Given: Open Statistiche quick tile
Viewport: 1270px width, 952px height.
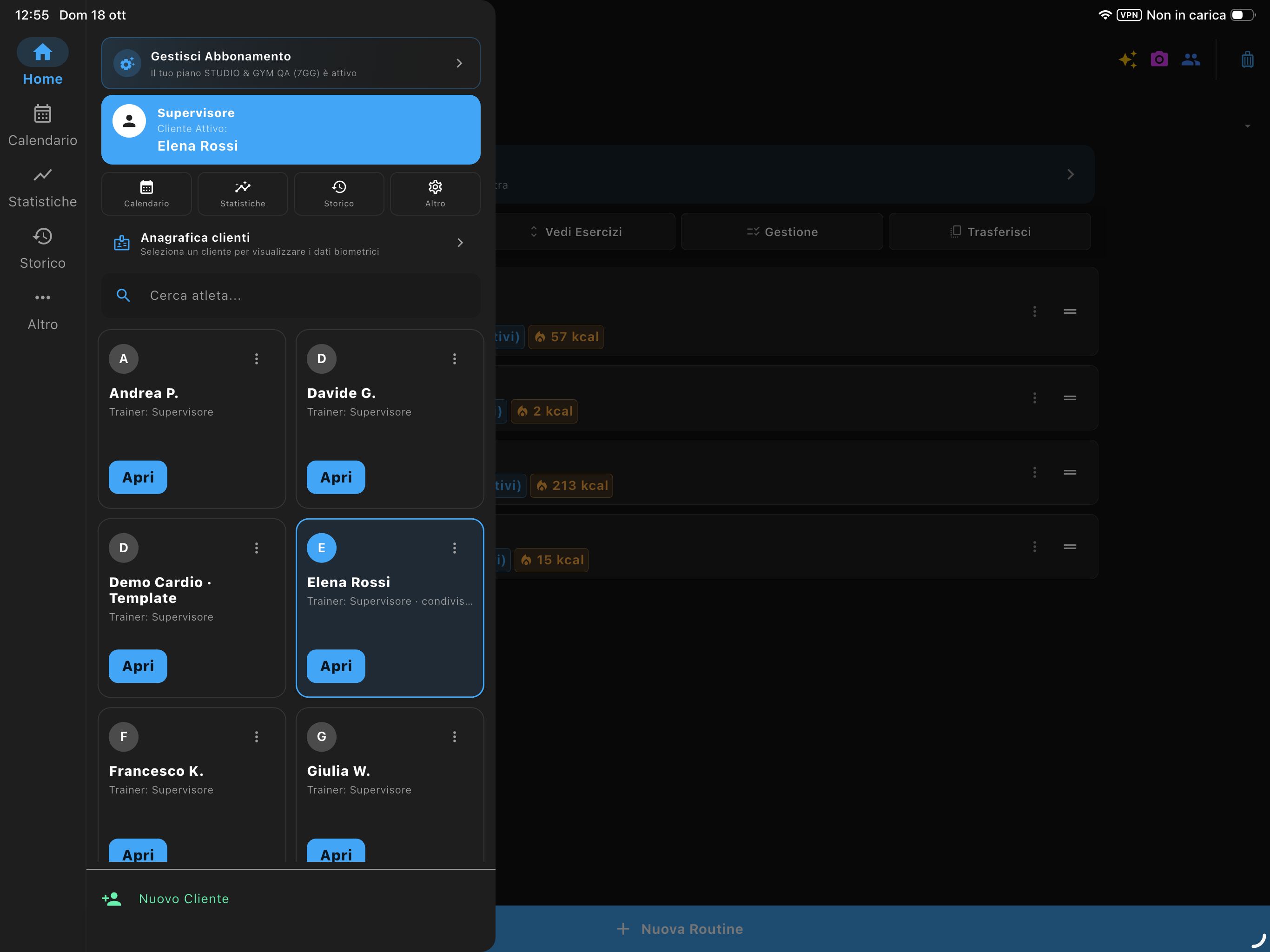Looking at the screenshot, I should point(243,193).
